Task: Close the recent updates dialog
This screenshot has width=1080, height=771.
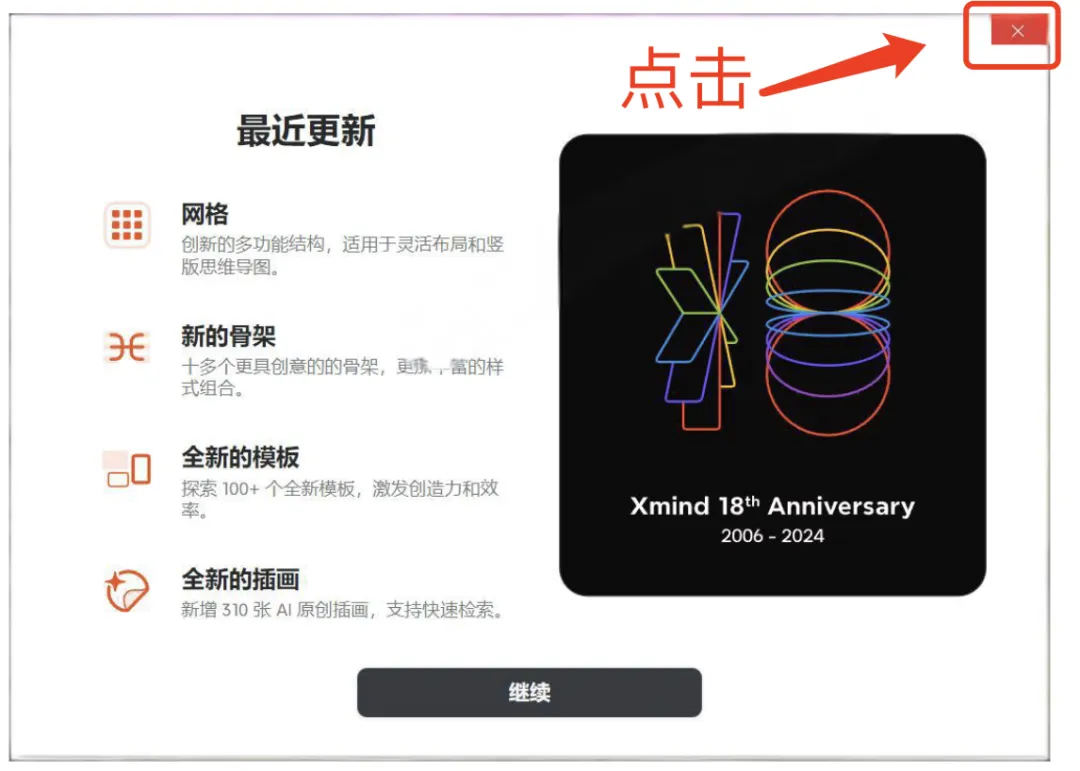Action: pos(1018,30)
